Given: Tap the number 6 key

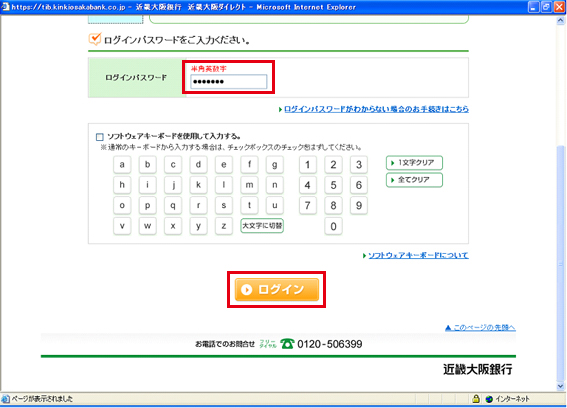Looking at the screenshot, I should coord(359,185).
